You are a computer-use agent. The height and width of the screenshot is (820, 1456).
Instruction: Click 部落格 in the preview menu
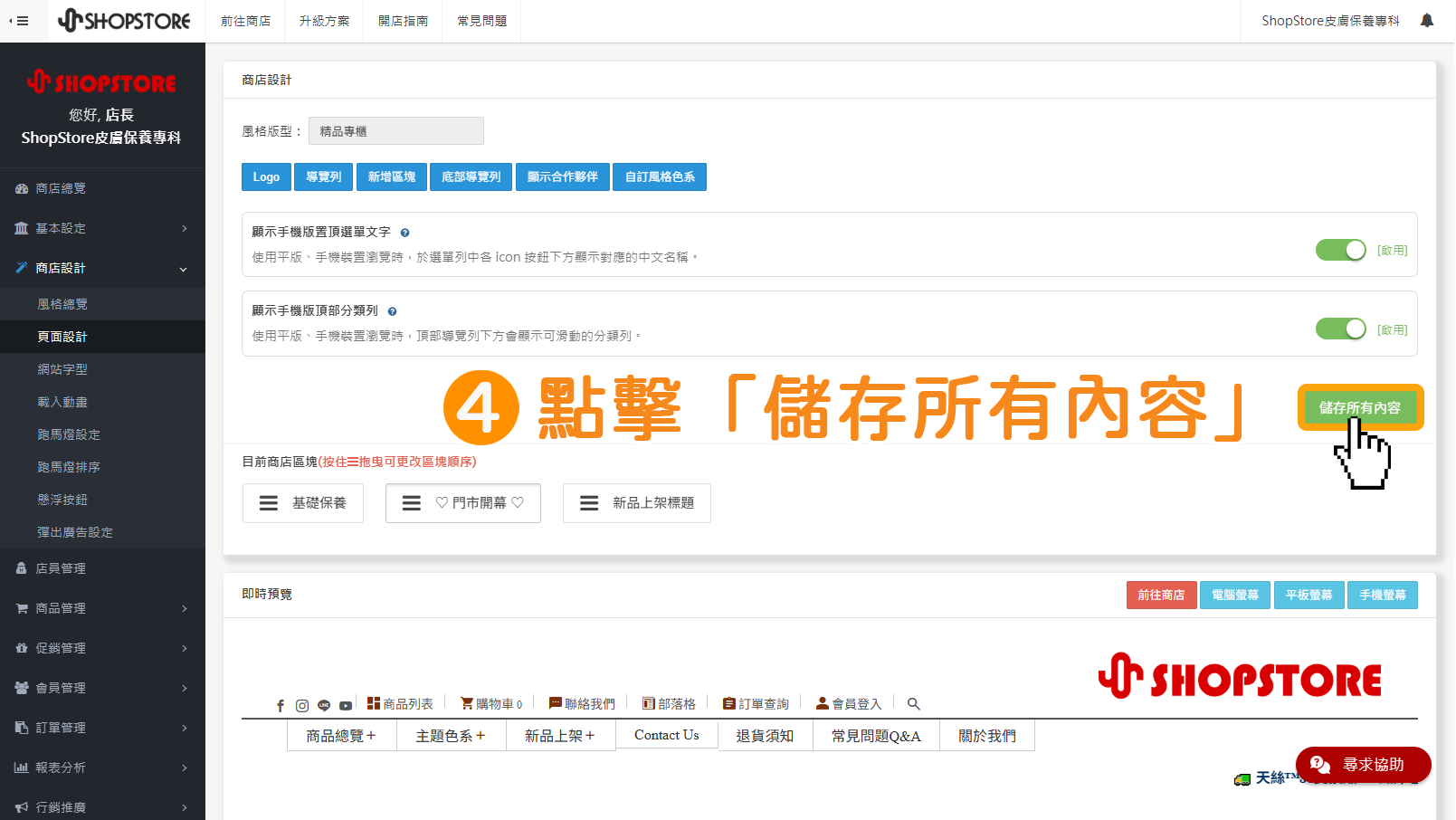click(669, 703)
